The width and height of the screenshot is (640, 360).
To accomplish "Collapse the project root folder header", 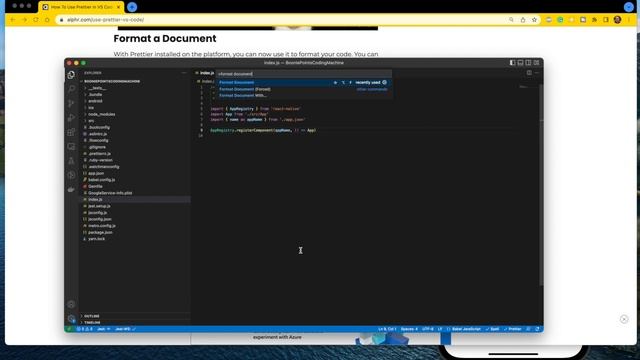I will point(135,81).
